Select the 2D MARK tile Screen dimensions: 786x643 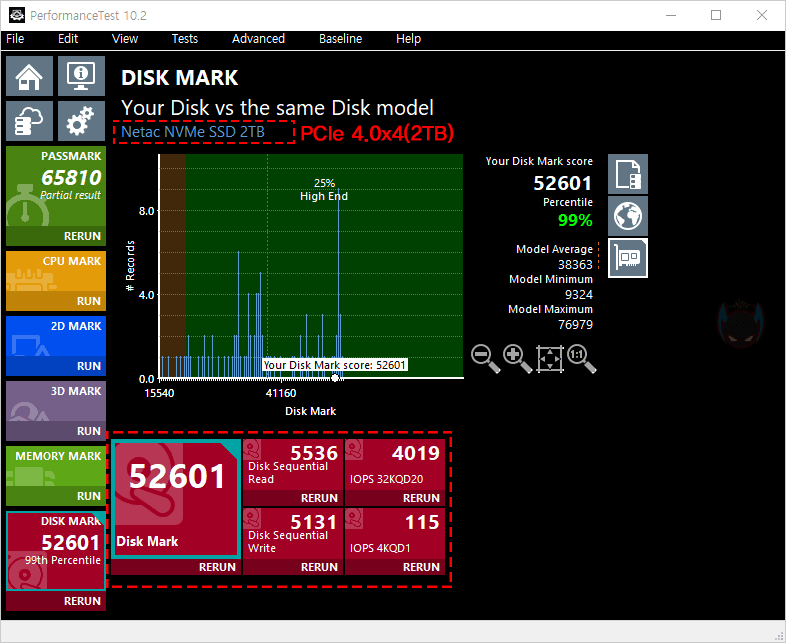click(56, 336)
